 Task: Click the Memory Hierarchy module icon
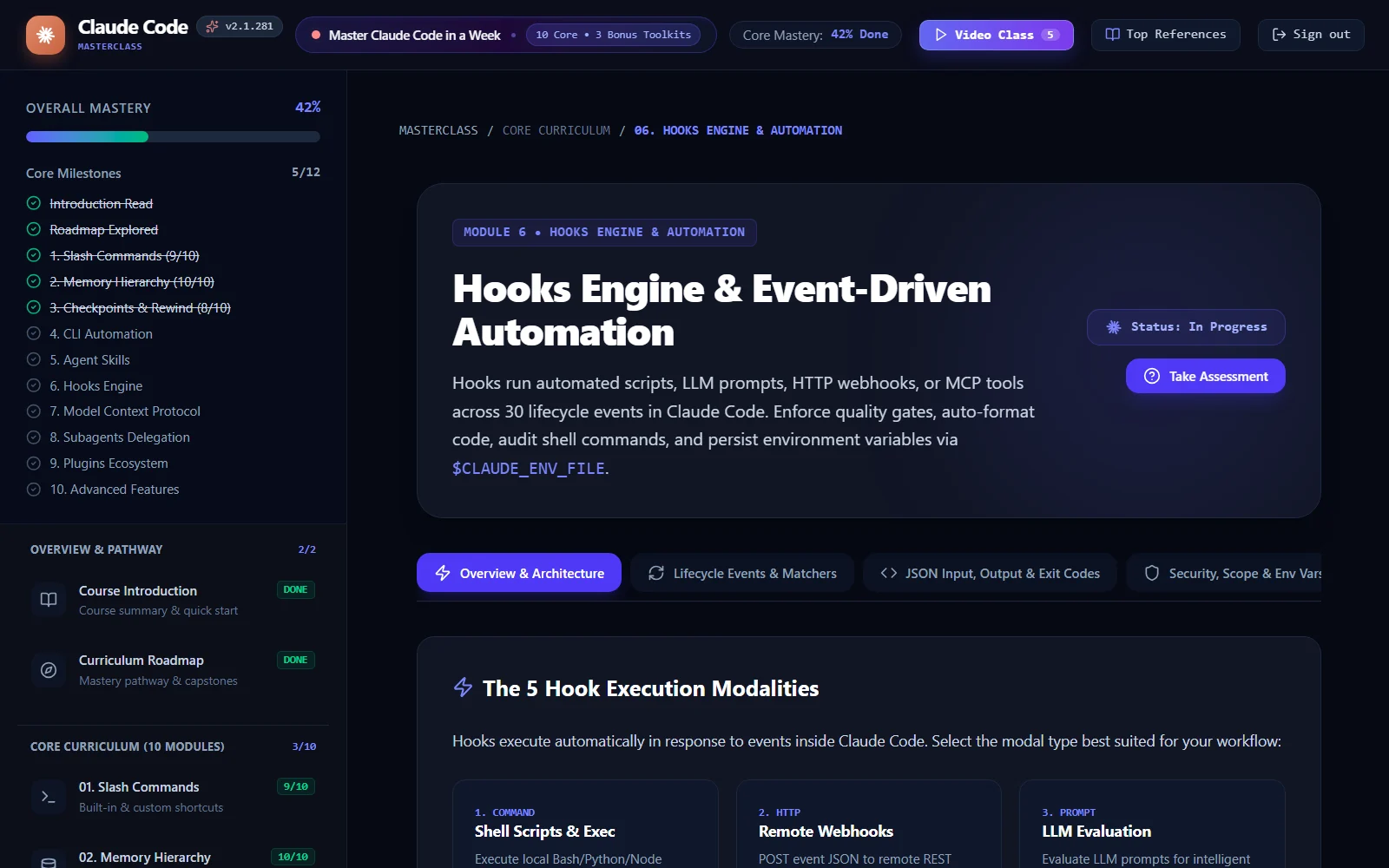49,861
